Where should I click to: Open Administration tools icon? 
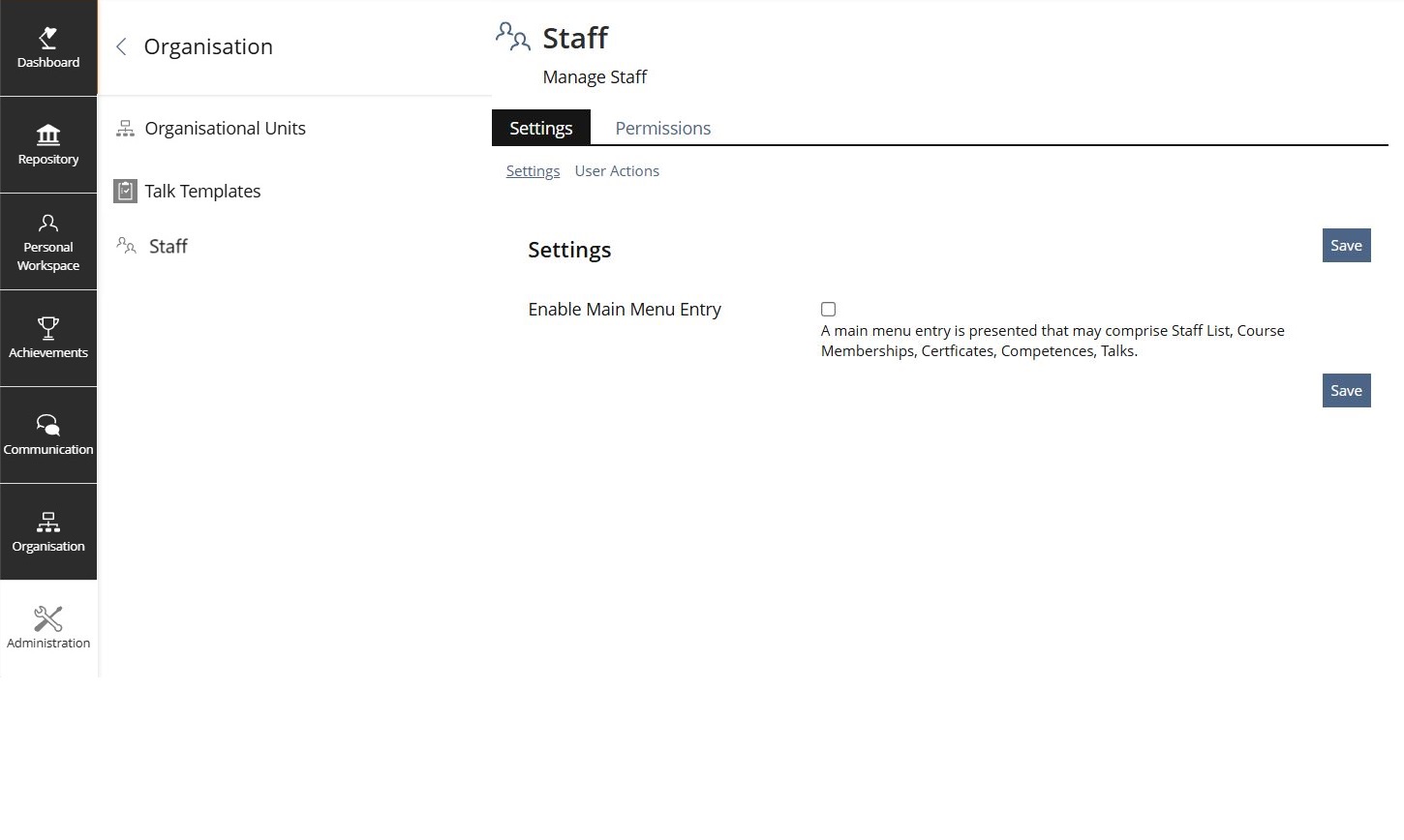point(48,618)
